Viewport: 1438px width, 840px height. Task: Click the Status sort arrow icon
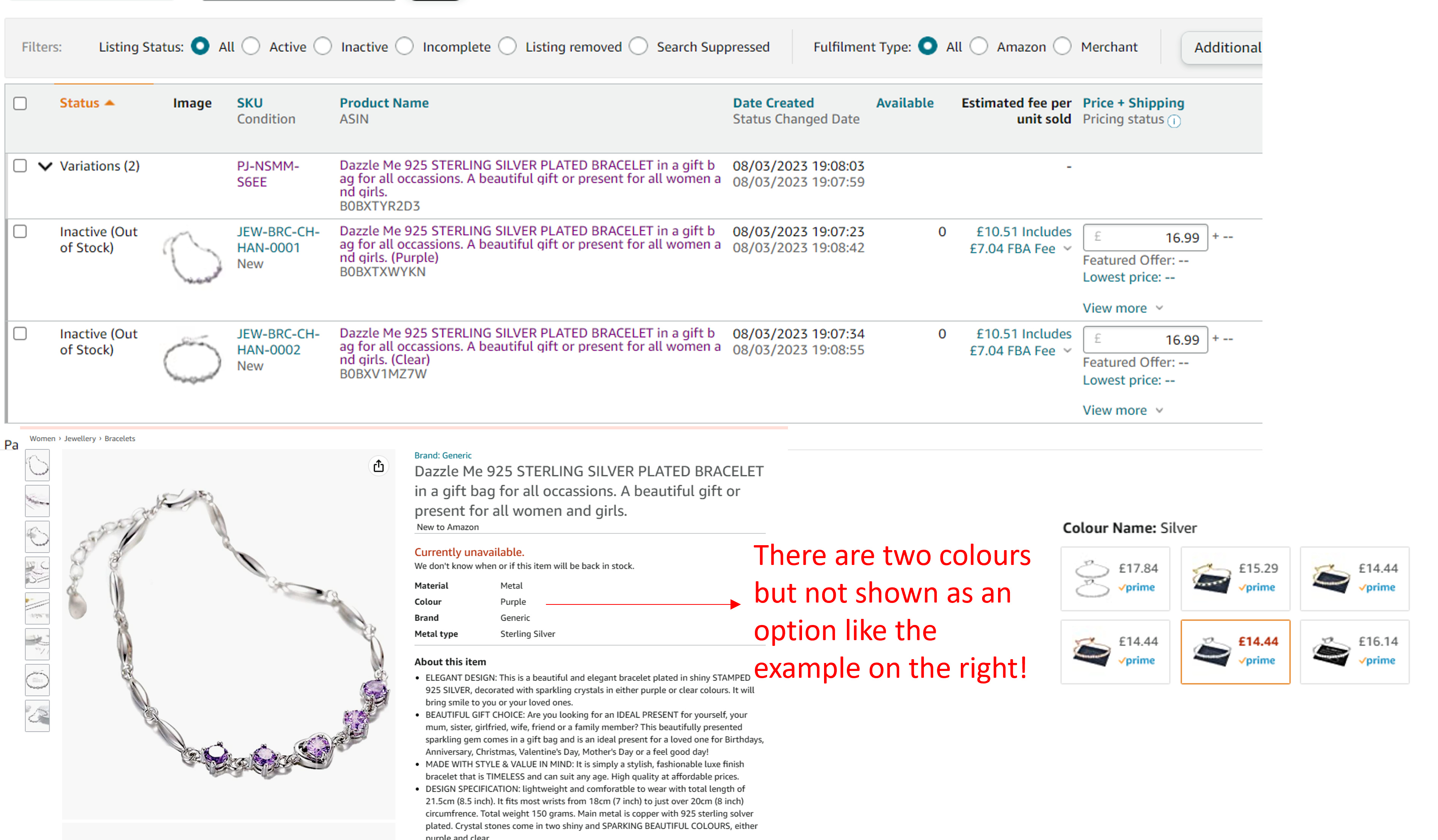point(110,103)
